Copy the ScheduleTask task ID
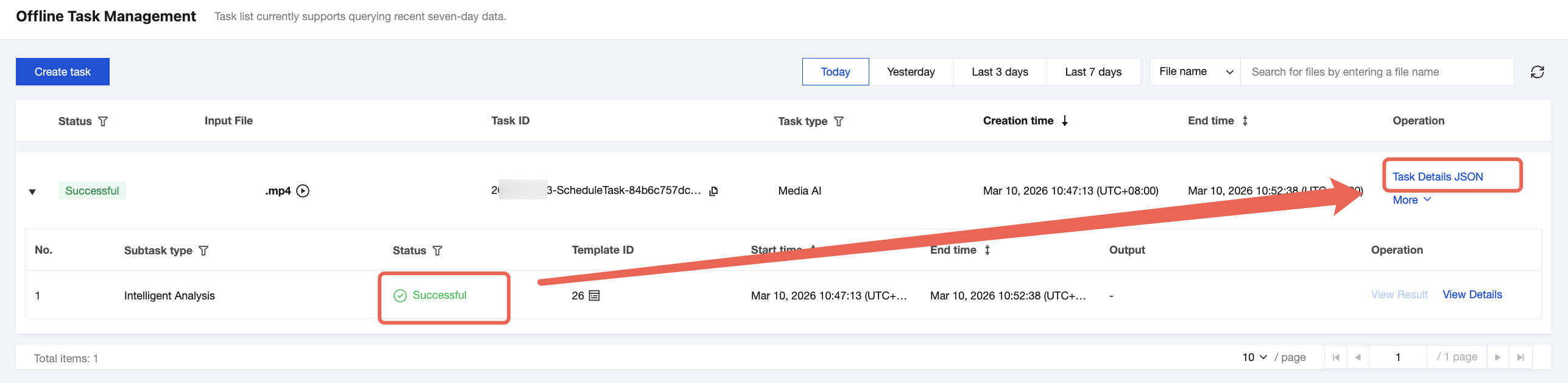The width and height of the screenshot is (1568, 383). click(713, 191)
